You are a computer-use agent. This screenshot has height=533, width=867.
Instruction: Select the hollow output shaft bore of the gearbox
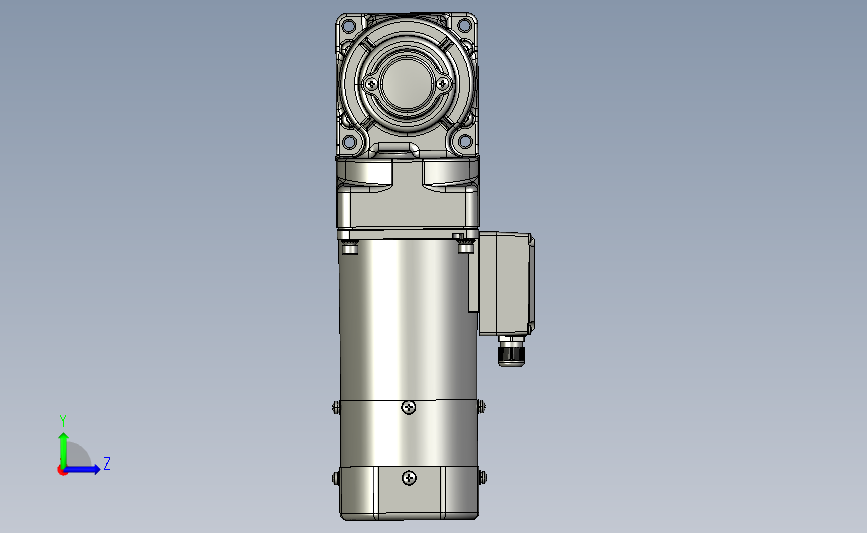(407, 83)
